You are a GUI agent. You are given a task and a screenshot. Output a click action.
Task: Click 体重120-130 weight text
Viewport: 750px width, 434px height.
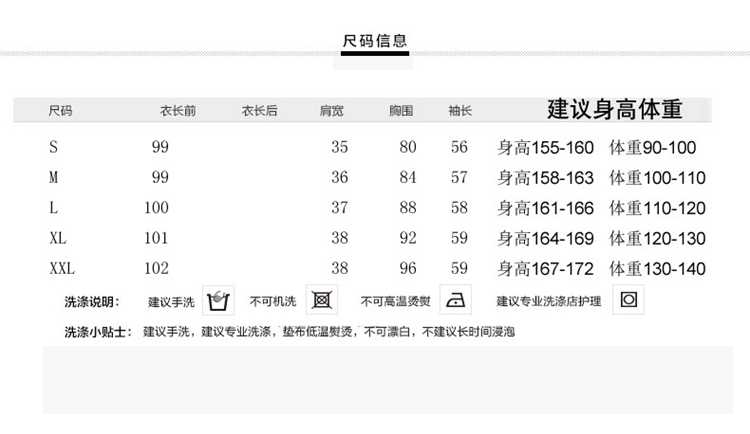pos(658,238)
